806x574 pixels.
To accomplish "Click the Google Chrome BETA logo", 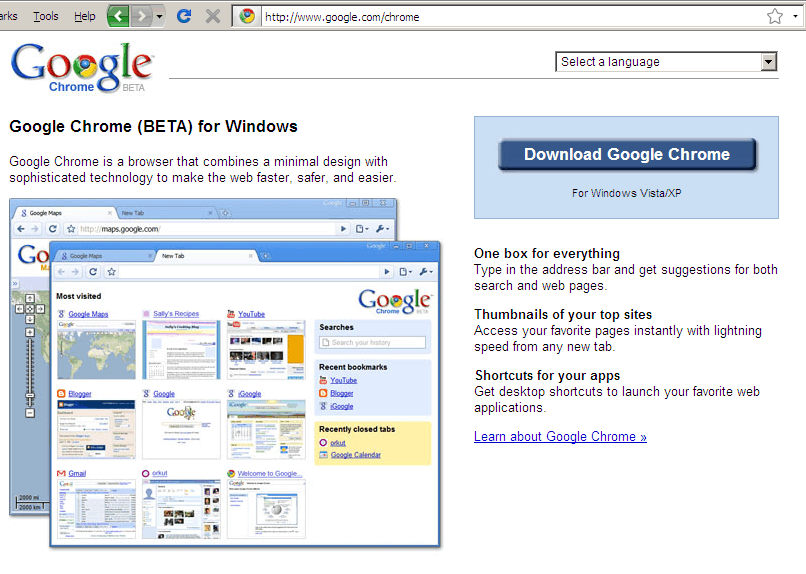I will (x=81, y=68).
